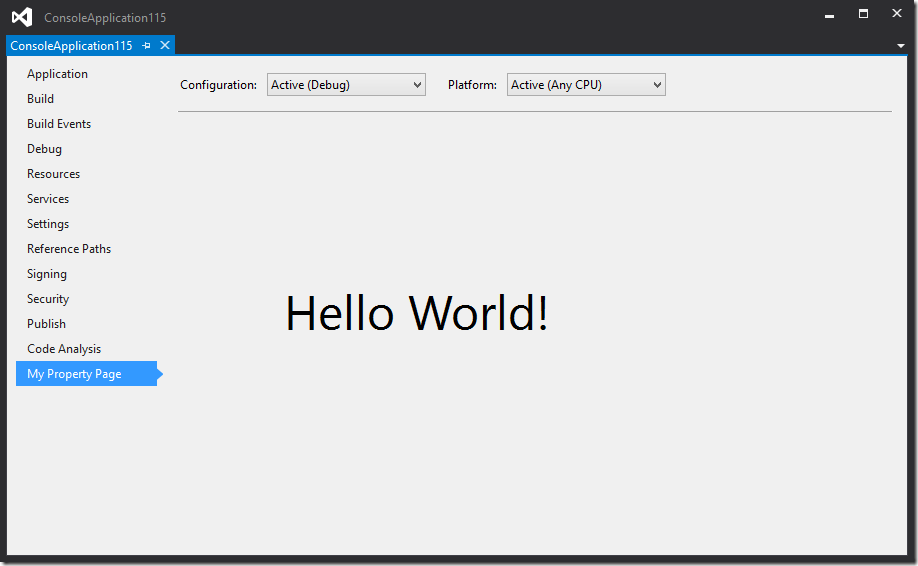
Task: Switch to the Build page
Action: (41, 99)
